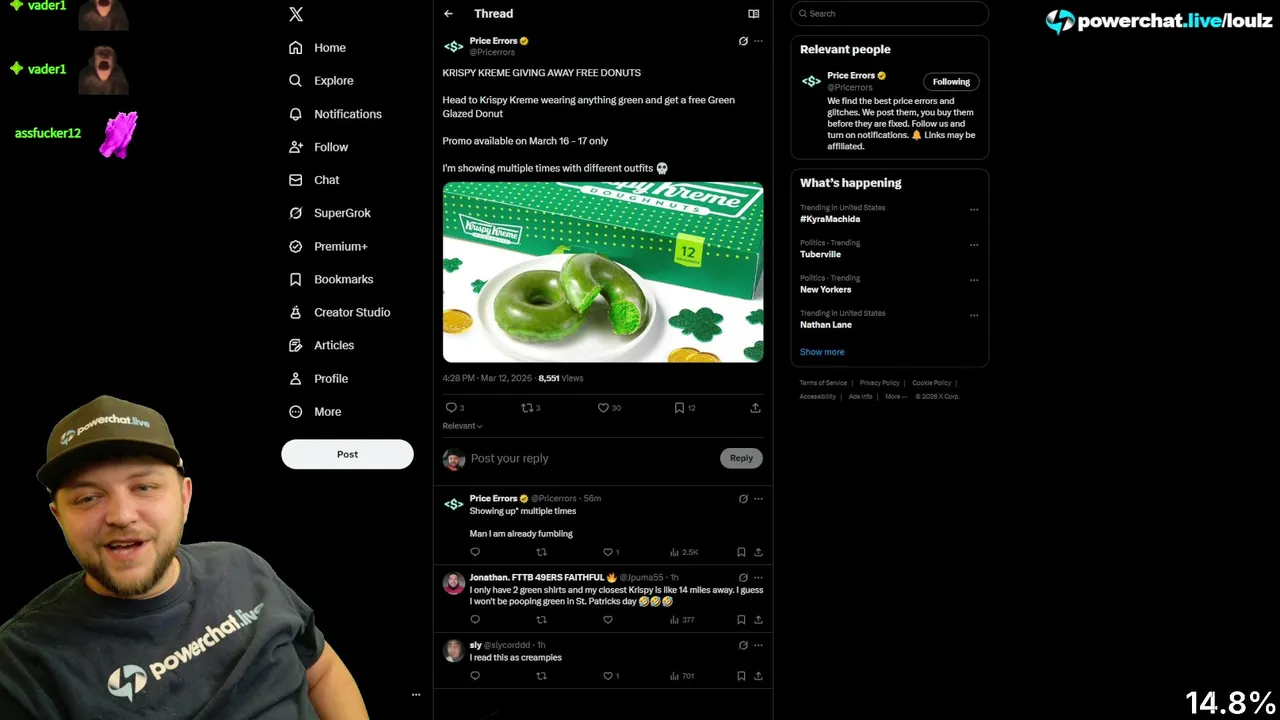Image resolution: width=1280 pixels, height=720 pixels.
Task: Expand the Relevant replies sort dropdown
Action: 462,426
